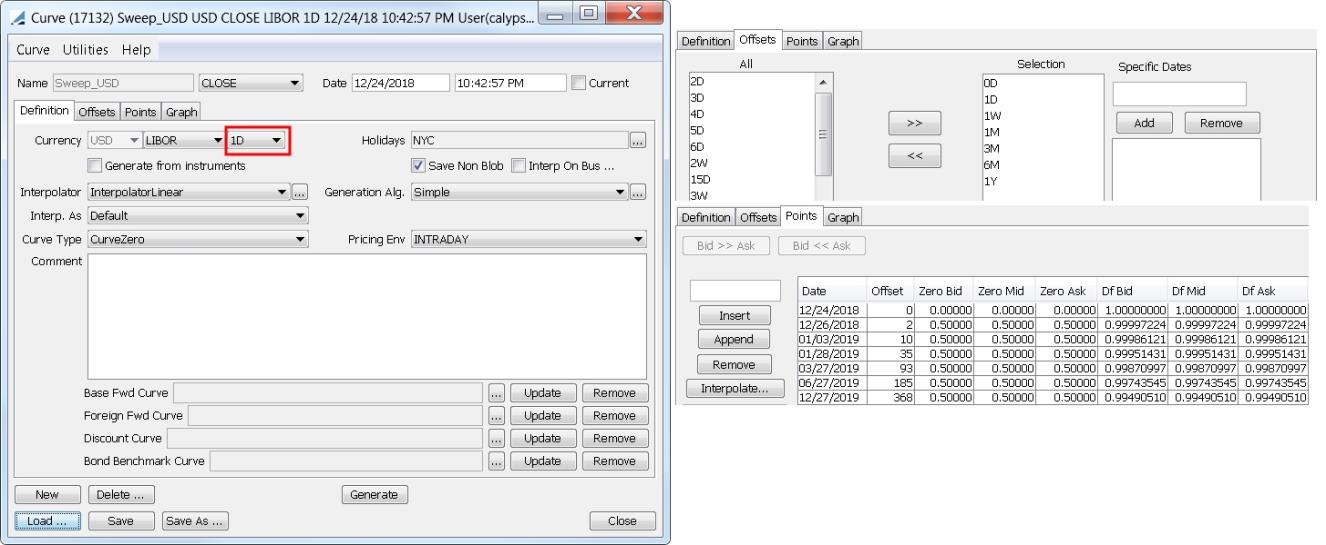Open the Interp. As Default dropdown
1326x545 pixels.
coord(198,215)
